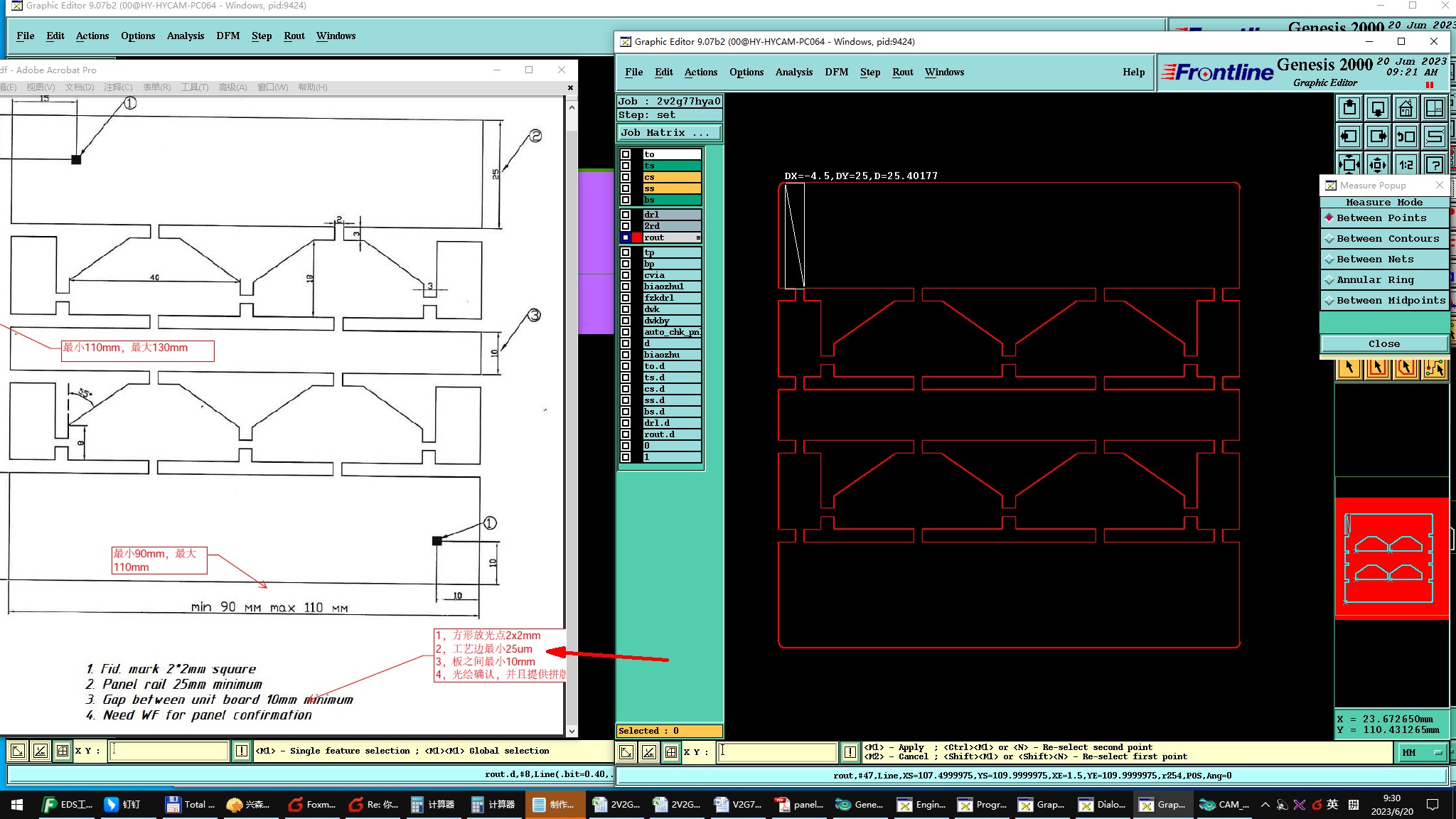Open DFM menu in front Graphic Editor

(x=836, y=73)
